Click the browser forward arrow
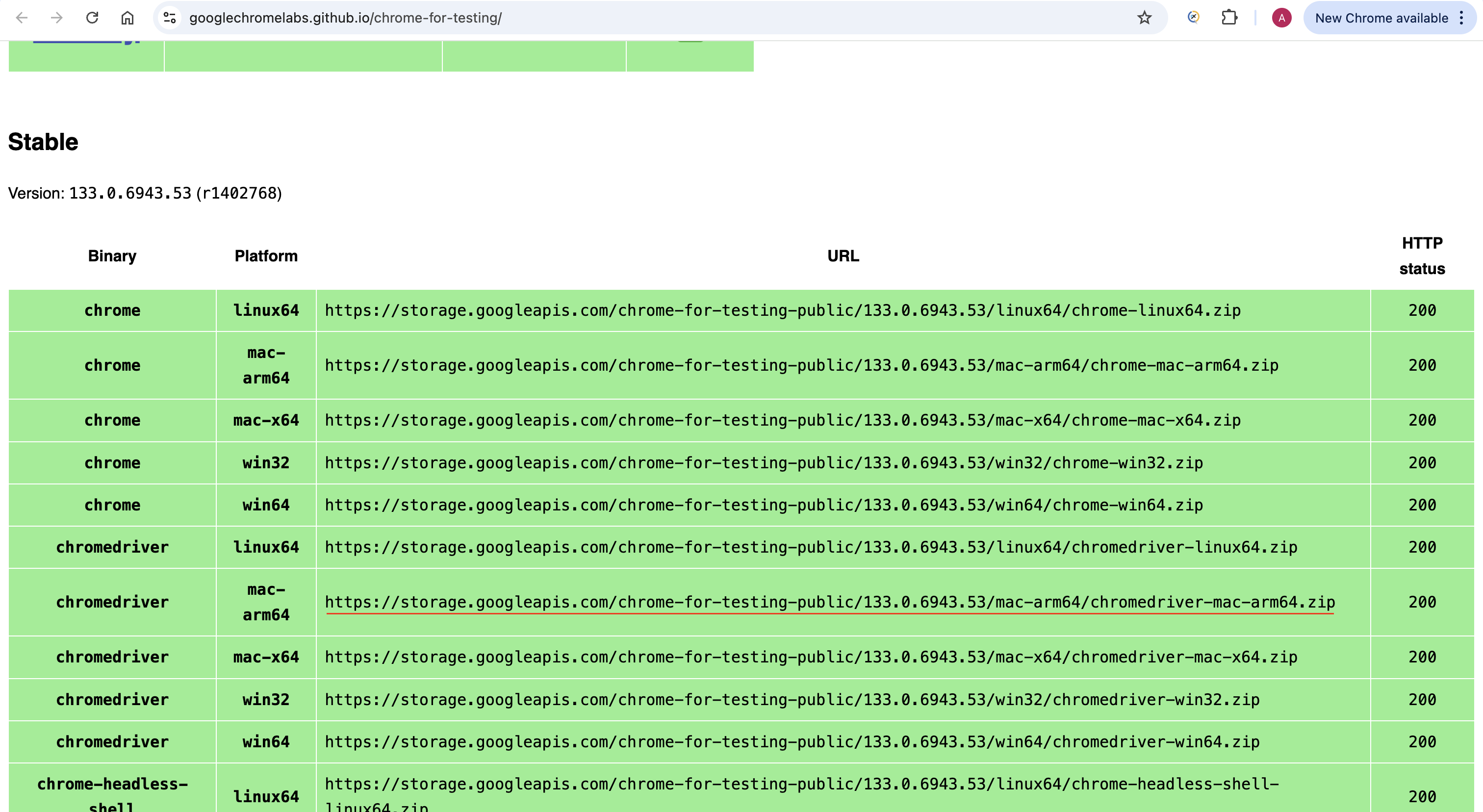This screenshot has width=1483, height=812. pyautogui.click(x=56, y=18)
